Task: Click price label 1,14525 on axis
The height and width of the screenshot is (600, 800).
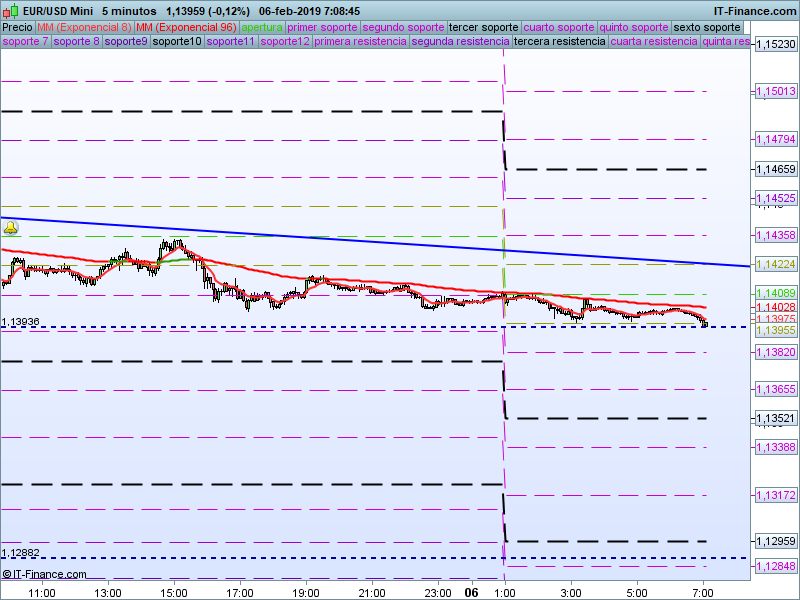Action: (x=776, y=198)
